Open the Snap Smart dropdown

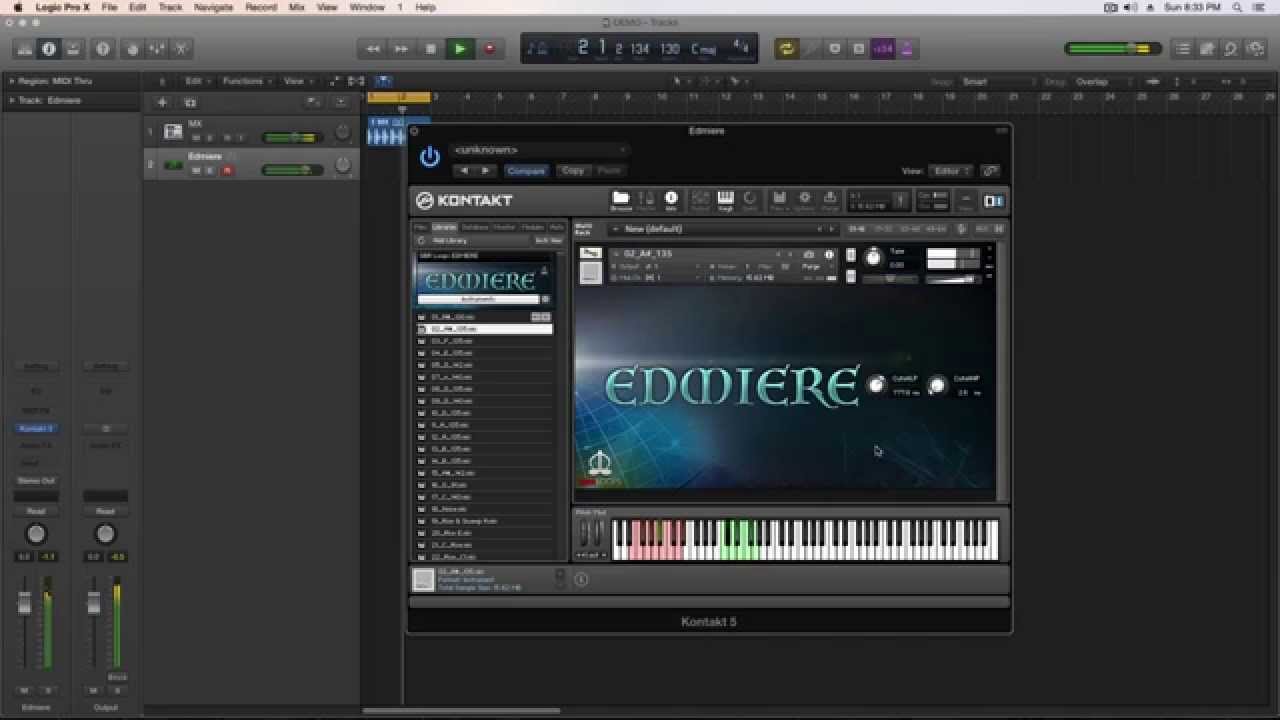click(998, 82)
